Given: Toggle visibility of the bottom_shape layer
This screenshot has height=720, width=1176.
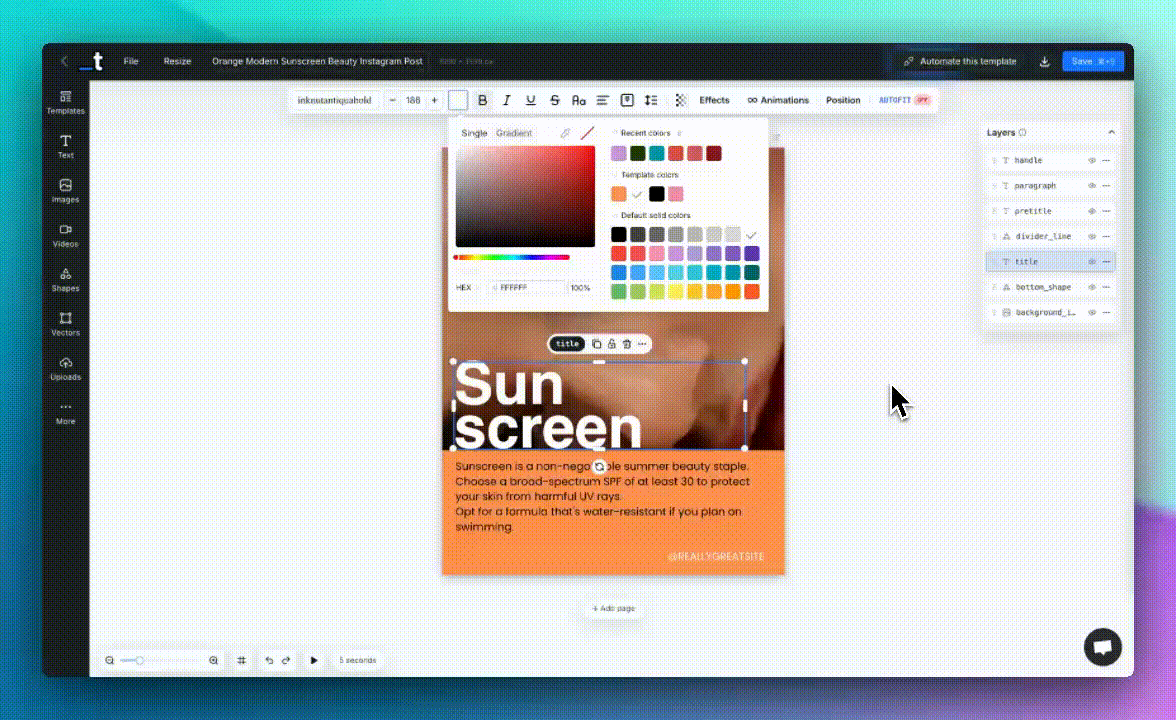Looking at the screenshot, I should tap(1092, 287).
